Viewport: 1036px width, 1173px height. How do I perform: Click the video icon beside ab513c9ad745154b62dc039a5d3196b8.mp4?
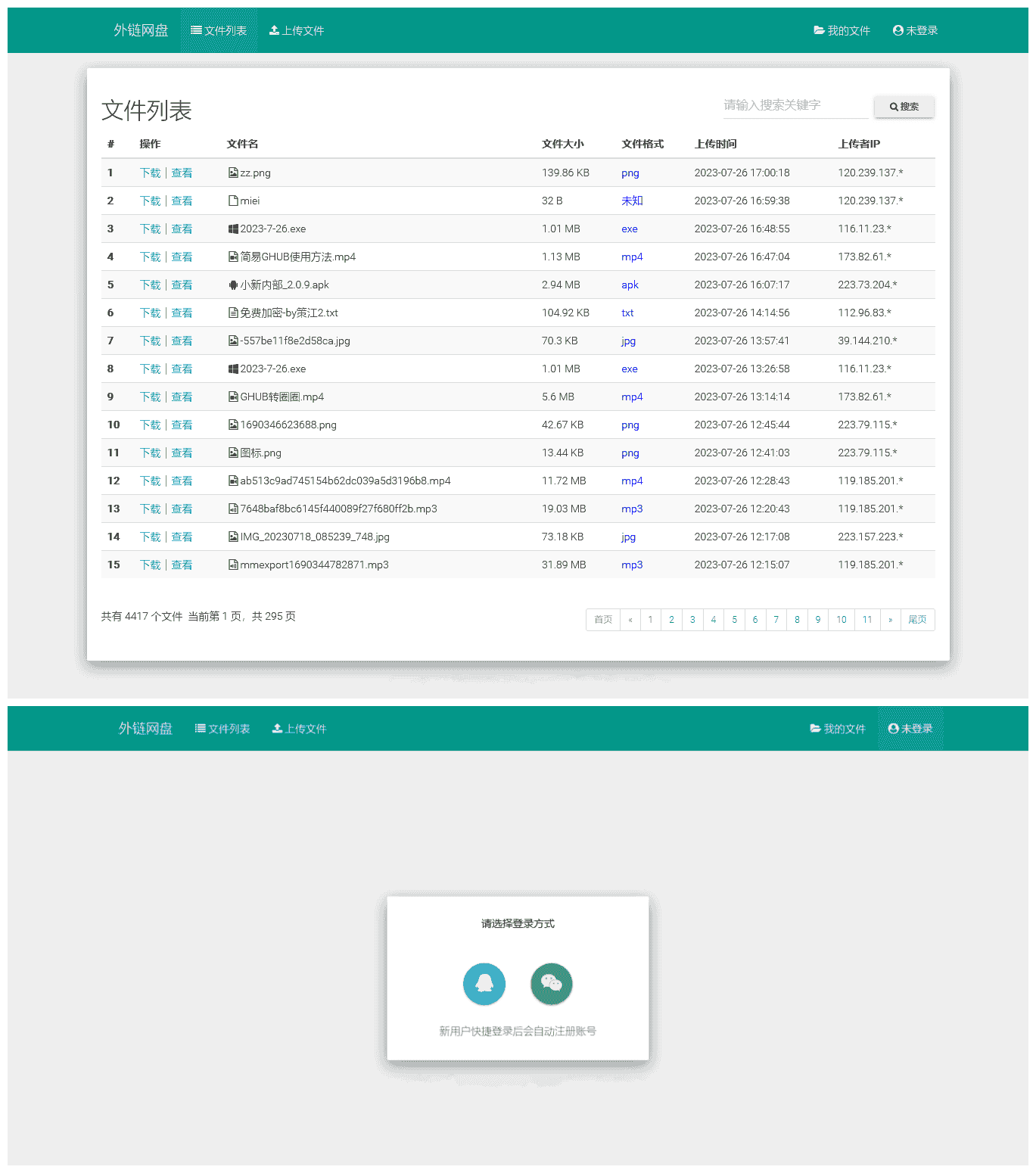click(233, 481)
